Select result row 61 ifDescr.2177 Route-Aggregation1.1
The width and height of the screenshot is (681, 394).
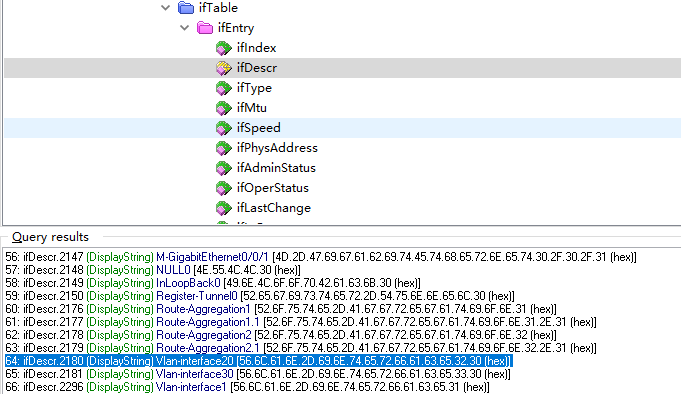(301, 322)
